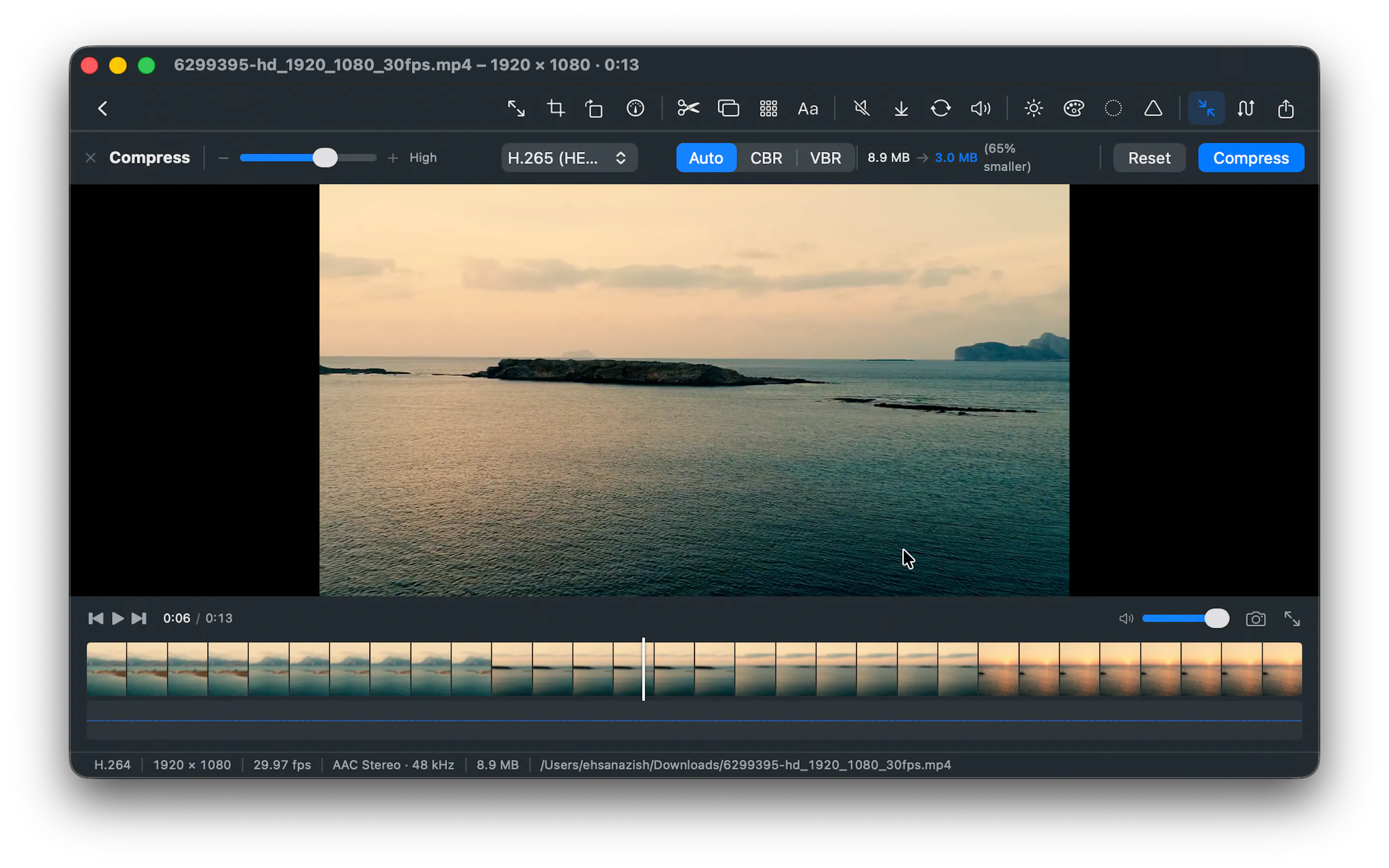The image size is (1389, 868).
Task: Click the mute audio tool icon
Action: [x=861, y=108]
